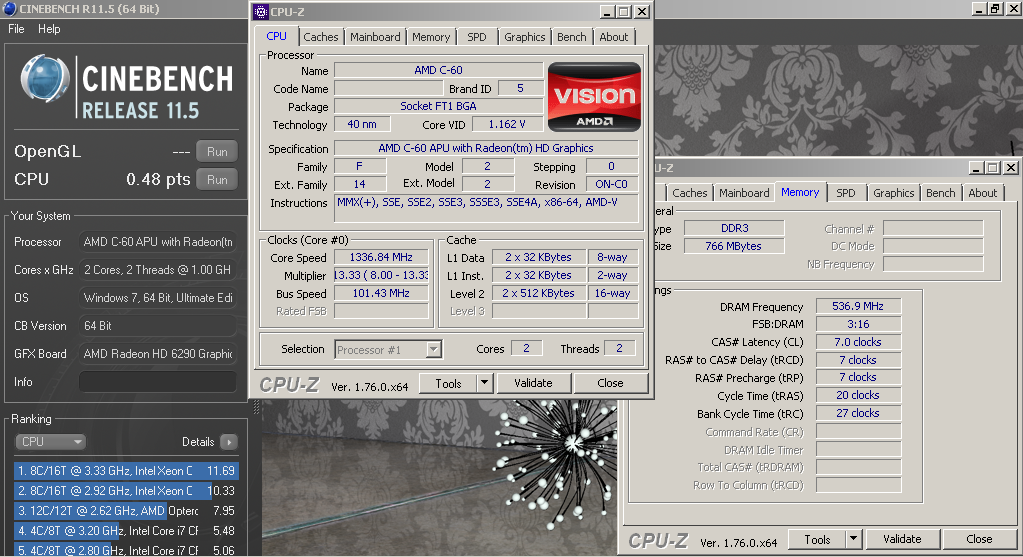Open SPD tab in background CPU-Z window
The image size is (1023, 557).
[846, 193]
